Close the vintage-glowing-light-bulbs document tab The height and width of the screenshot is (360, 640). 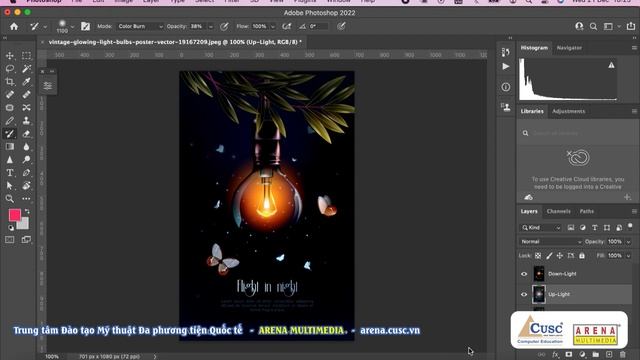point(42,42)
